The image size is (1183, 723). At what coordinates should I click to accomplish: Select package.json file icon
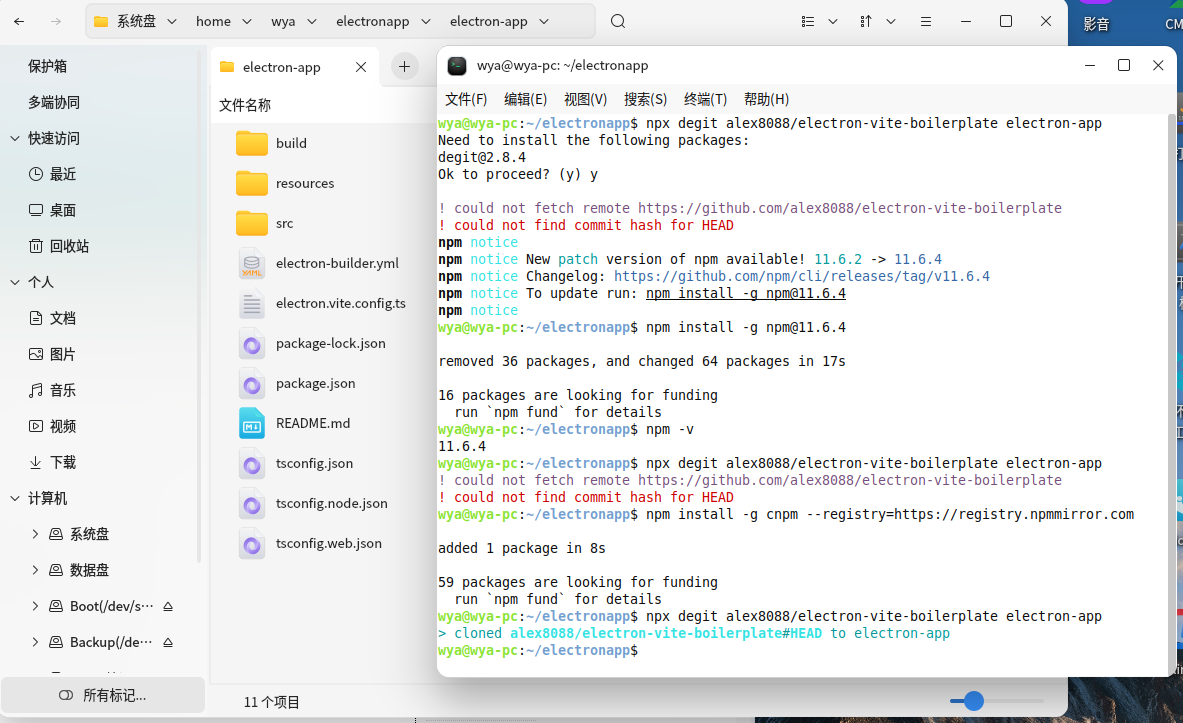point(252,383)
